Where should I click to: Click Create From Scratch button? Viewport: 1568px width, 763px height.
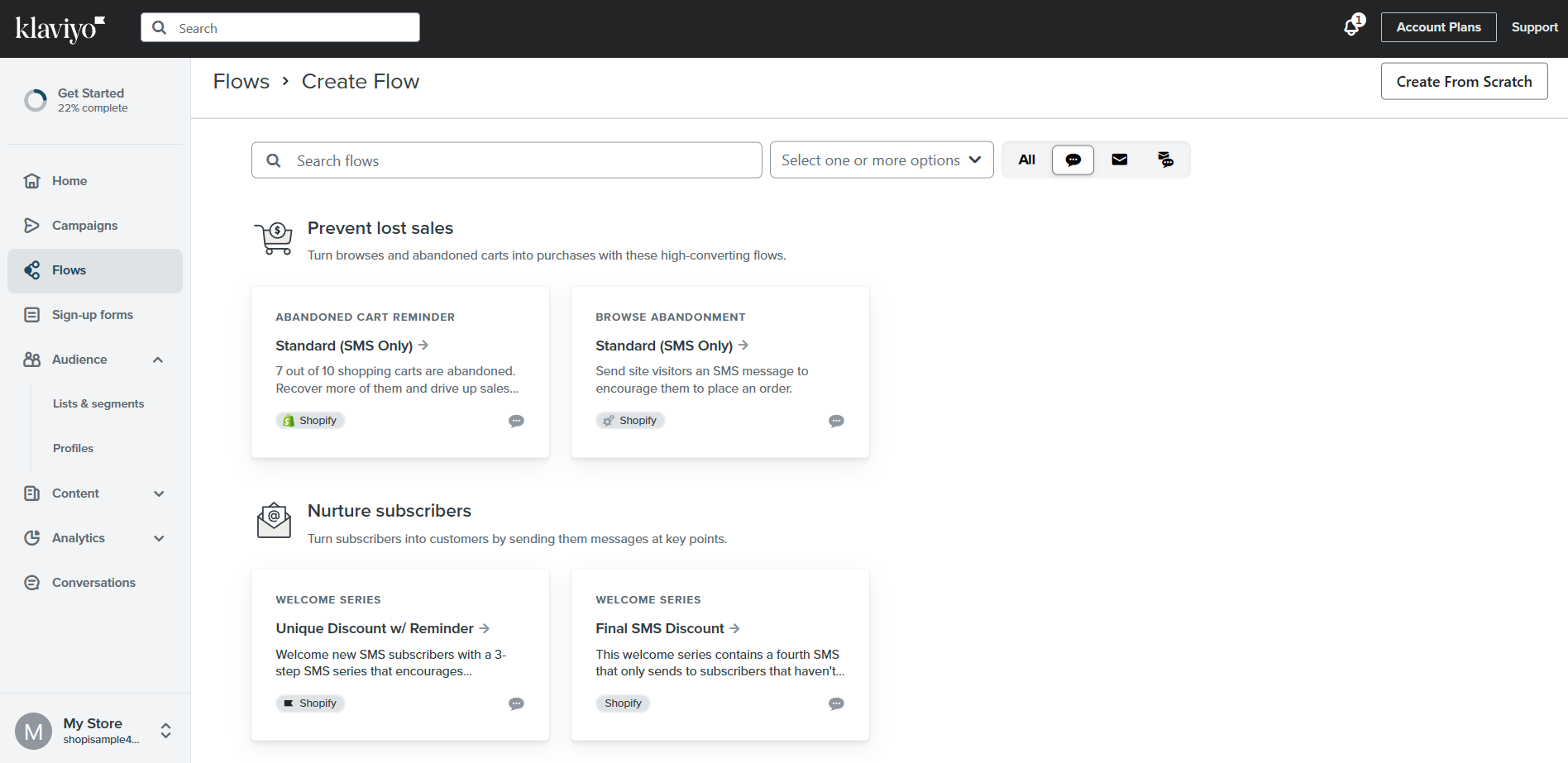[1464, 81]
